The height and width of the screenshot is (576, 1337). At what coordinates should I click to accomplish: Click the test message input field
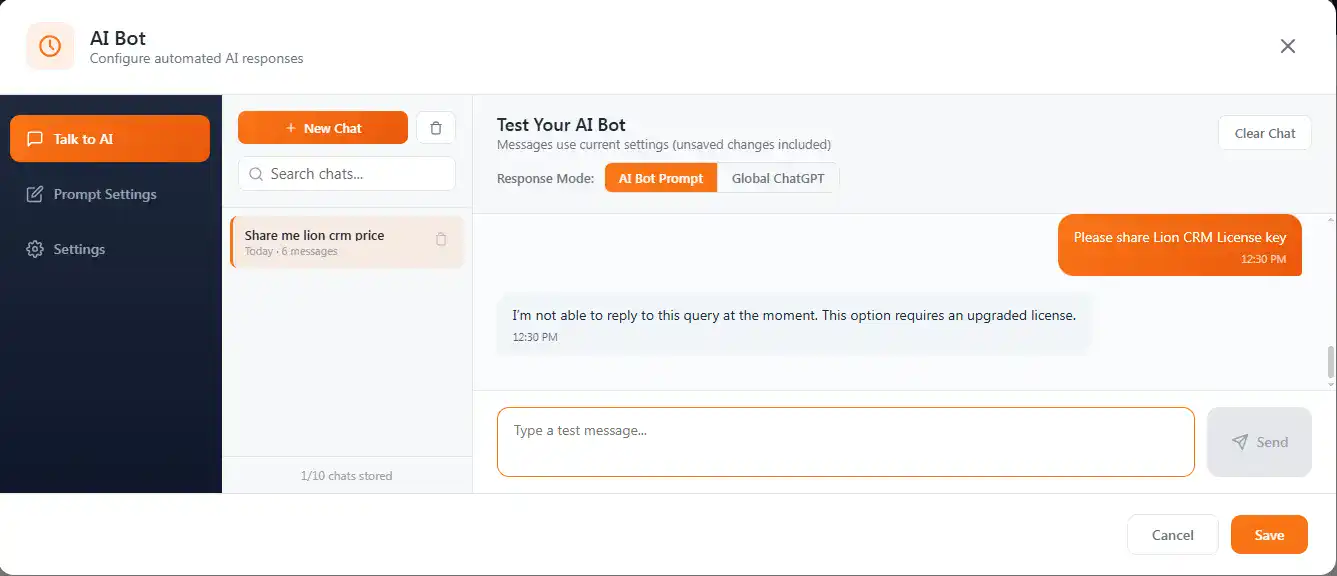click(845, 441)
